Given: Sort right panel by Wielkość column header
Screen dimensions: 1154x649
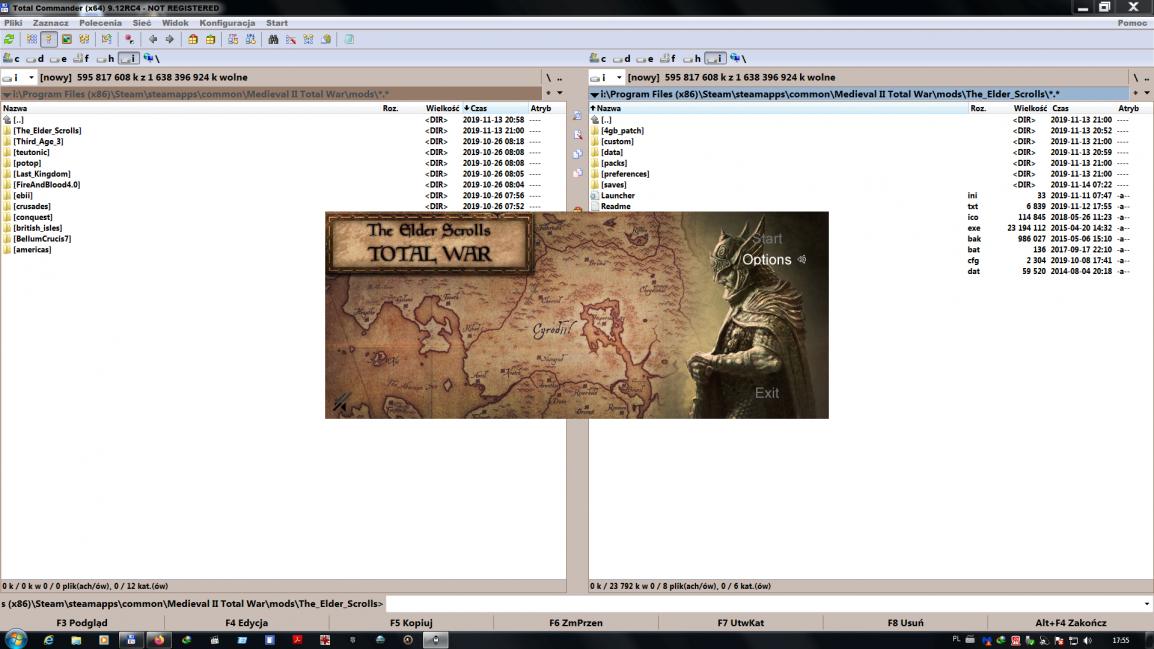Looking at the screenshot, I should pos(1029,108).
